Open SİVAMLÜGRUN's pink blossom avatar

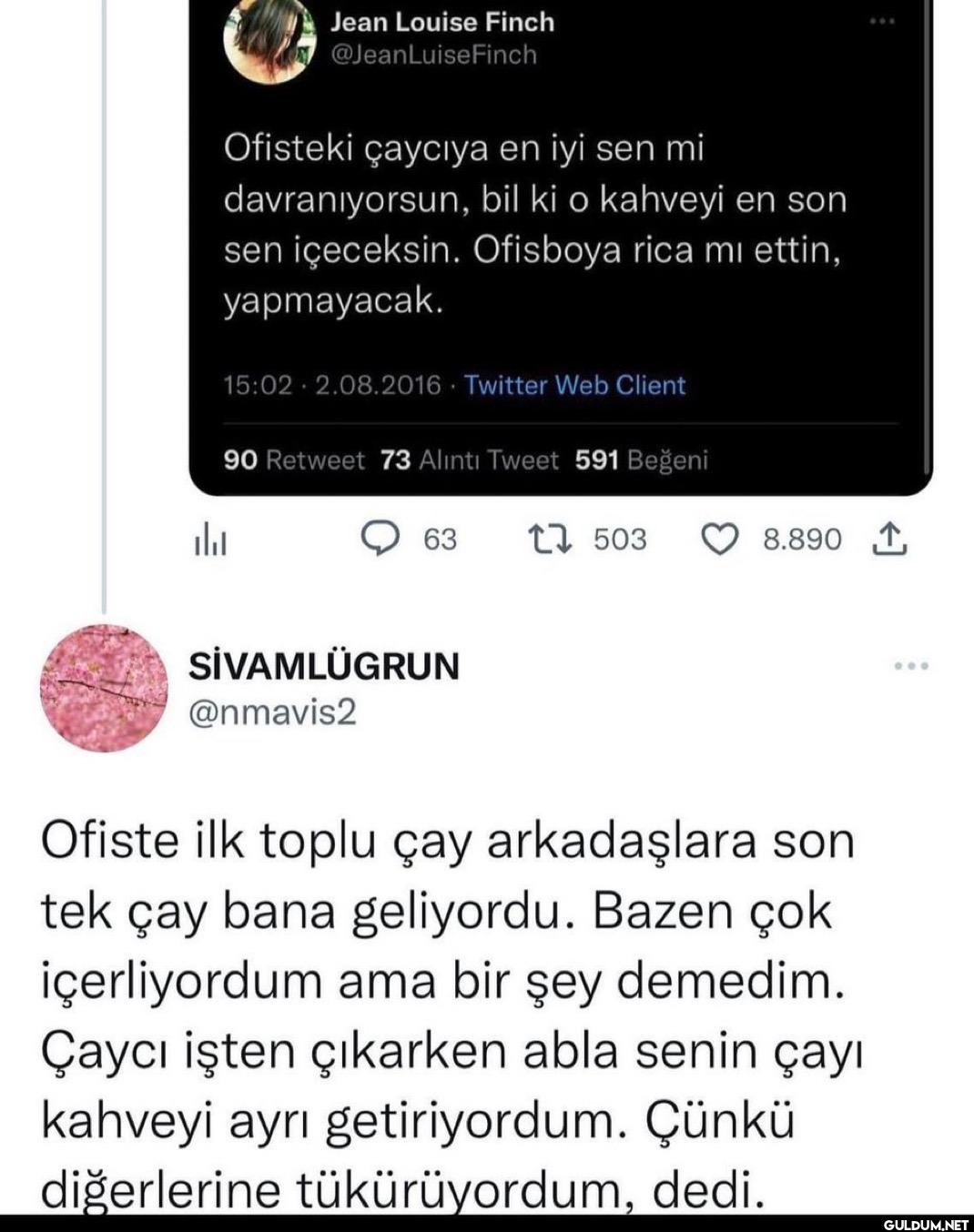[104, 688]
